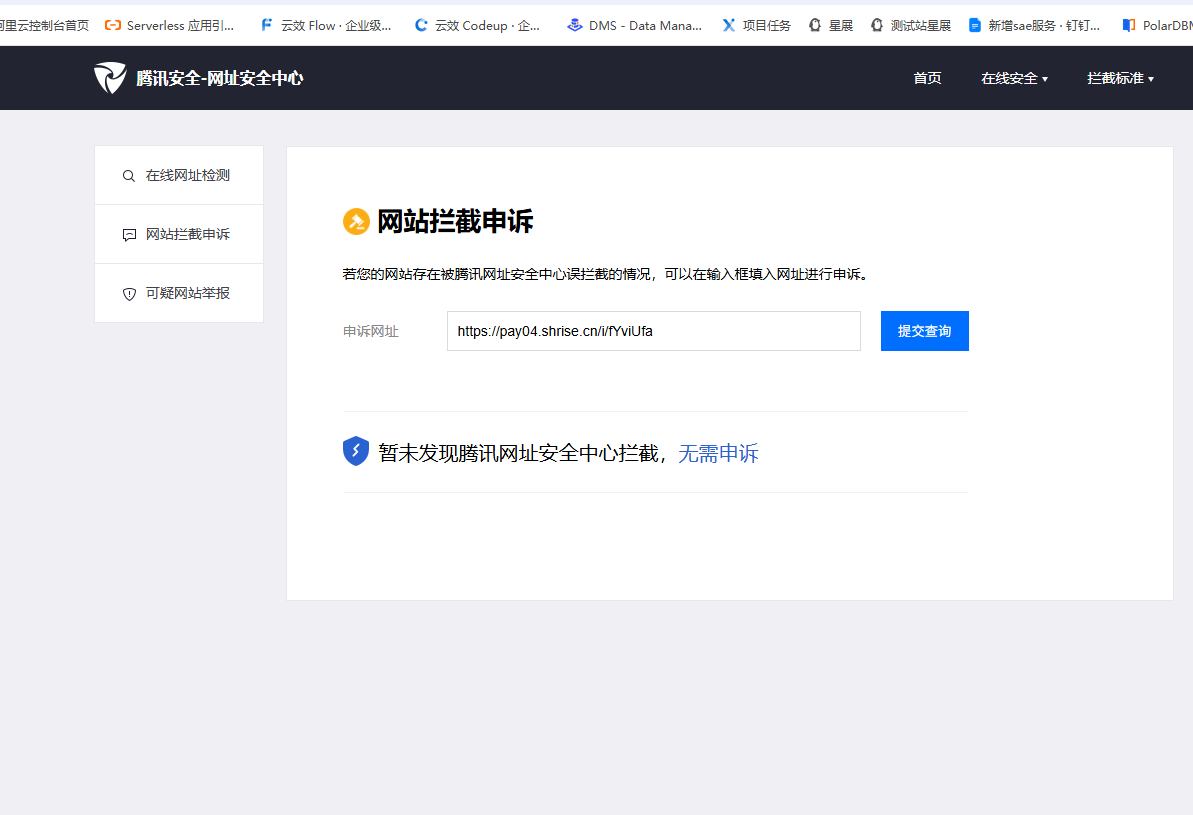Click the orange gavel icon next to heading
Image resolution: width=1193 pixels, height=815 pixels.
(x=356, y=221)
